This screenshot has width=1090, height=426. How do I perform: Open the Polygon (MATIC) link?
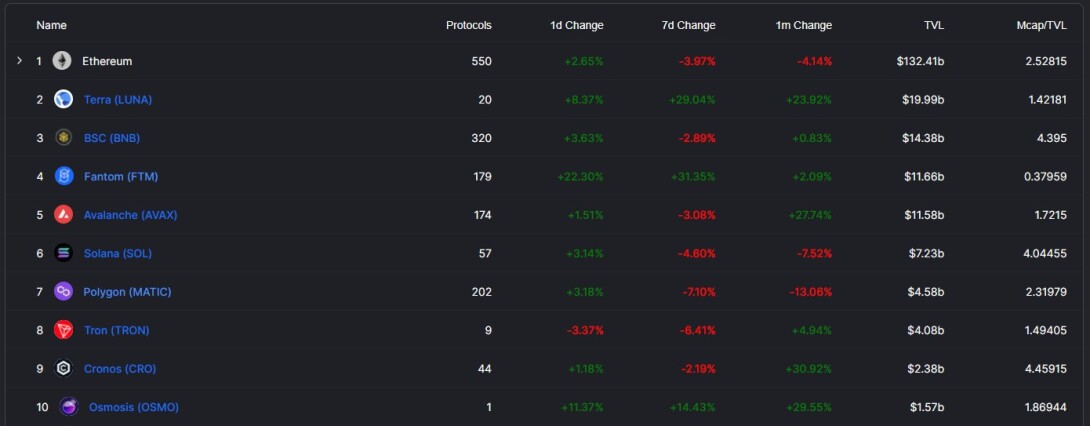coord(127,292)
